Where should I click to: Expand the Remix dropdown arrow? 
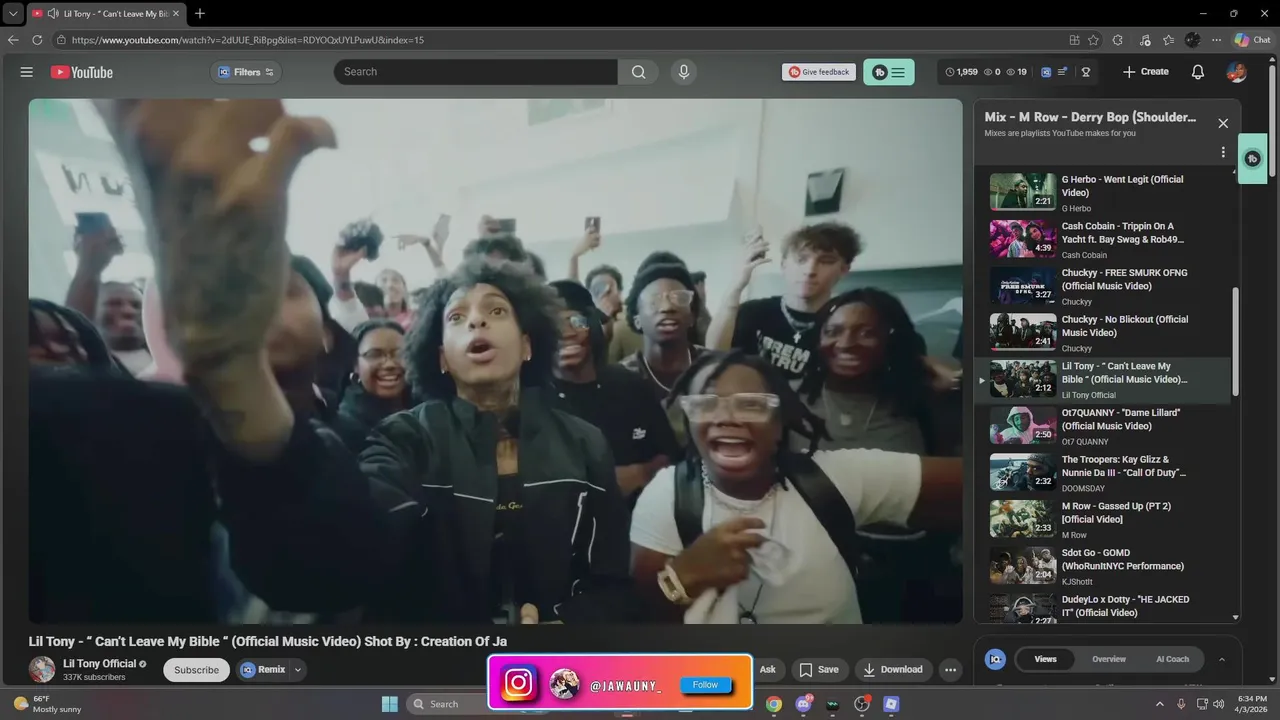tap(298, 670)
